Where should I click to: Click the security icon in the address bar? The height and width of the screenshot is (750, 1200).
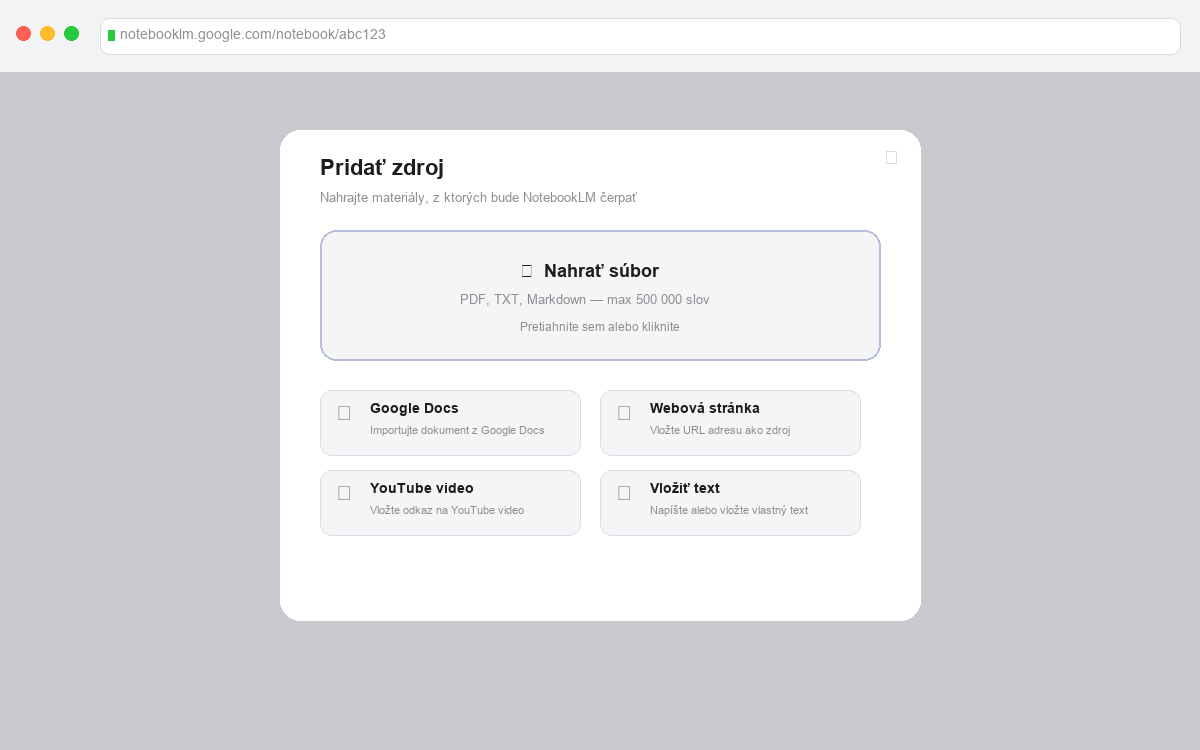(x=110, y=36)
